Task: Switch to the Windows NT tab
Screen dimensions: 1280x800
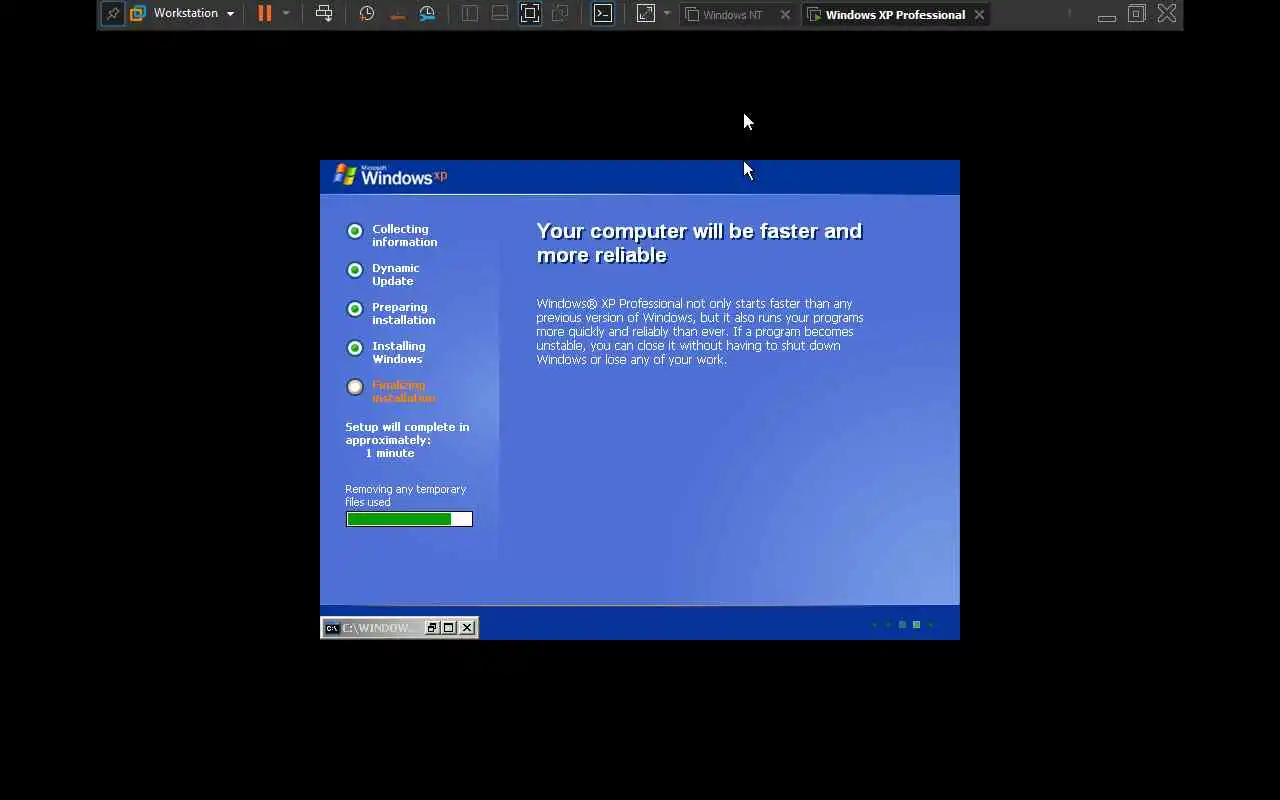Action: pyautogui.click(x=732, y=15)
